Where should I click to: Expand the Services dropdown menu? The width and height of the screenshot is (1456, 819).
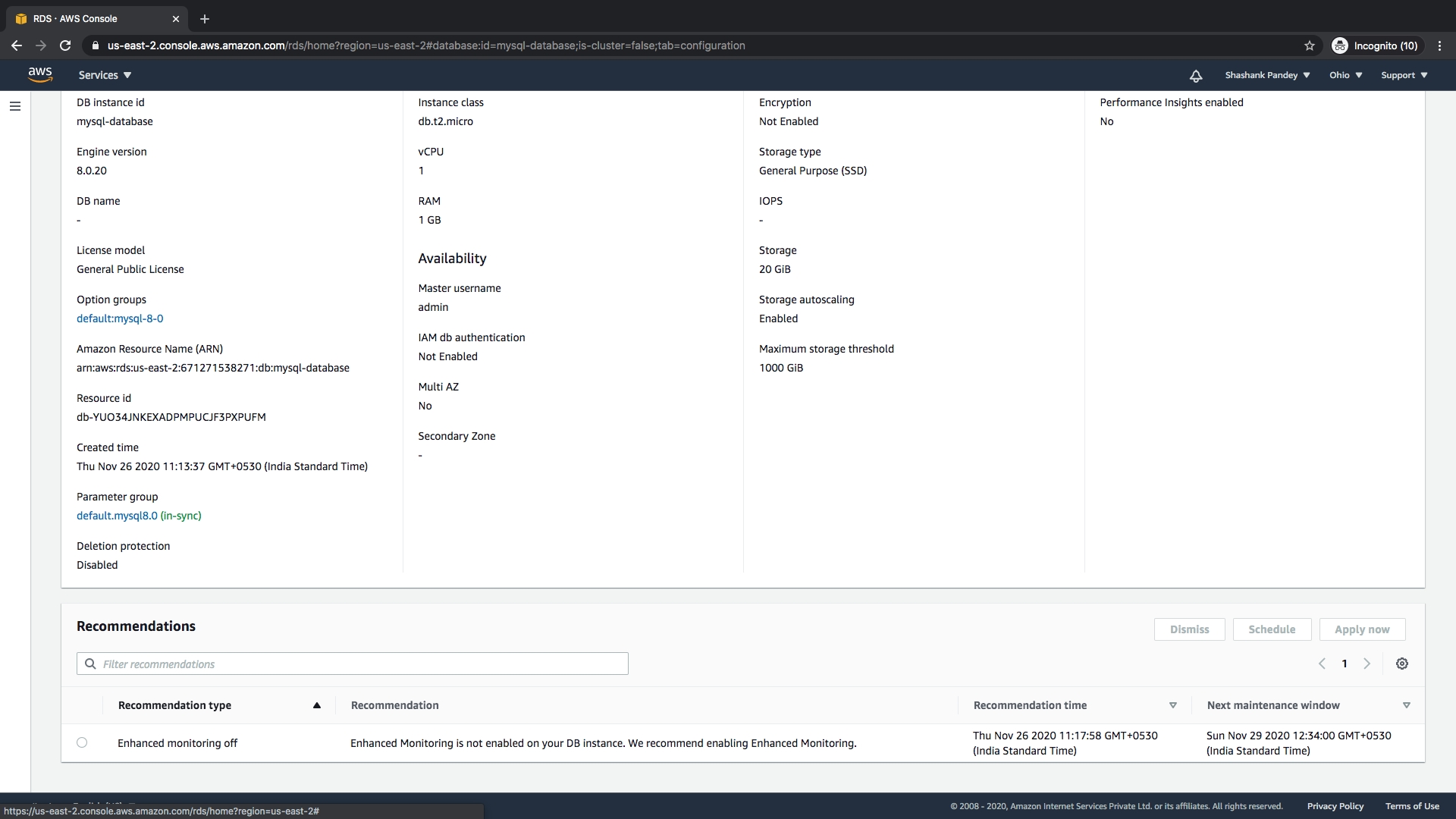pos(105,75)
